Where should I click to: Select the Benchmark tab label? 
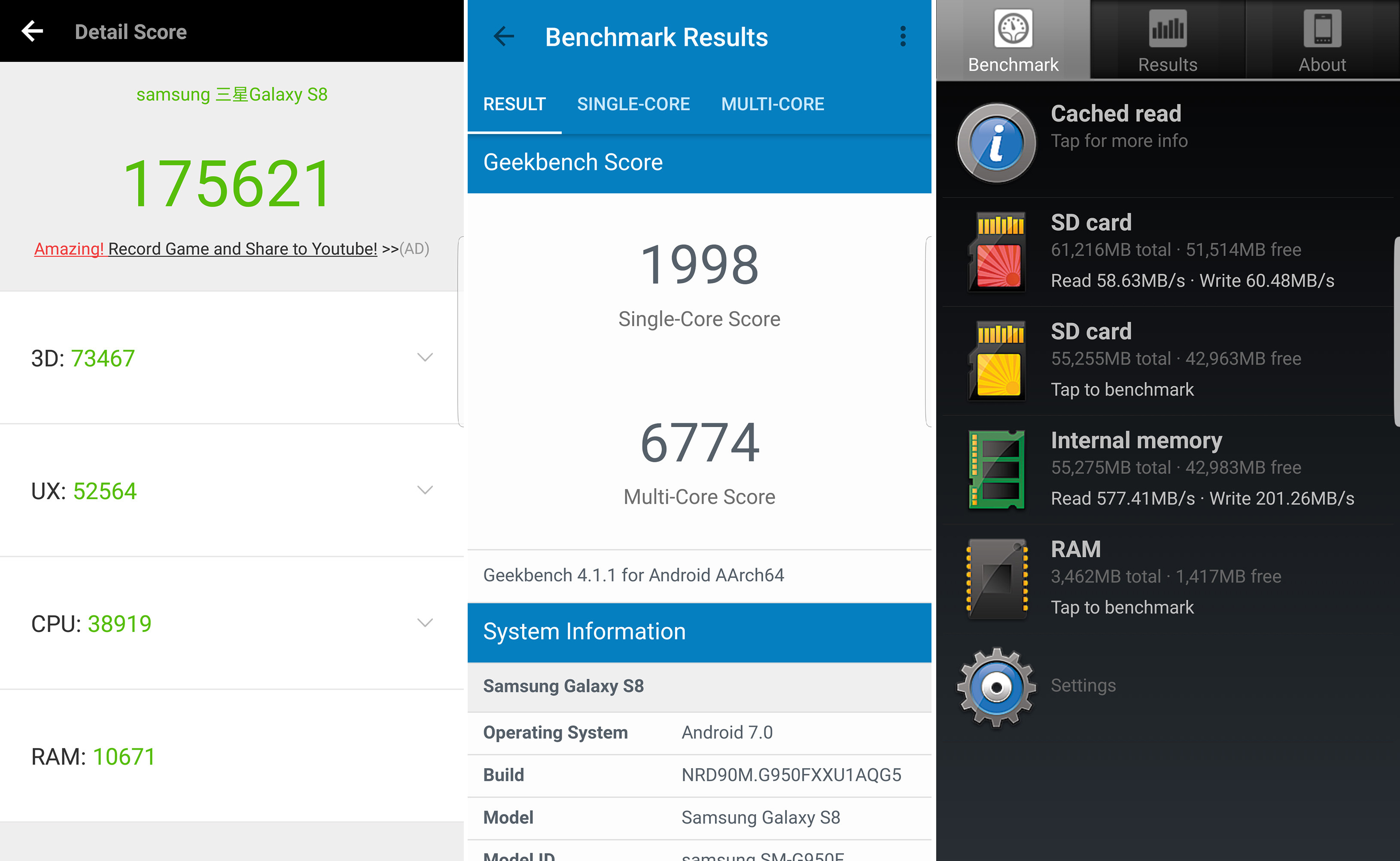1013,65
